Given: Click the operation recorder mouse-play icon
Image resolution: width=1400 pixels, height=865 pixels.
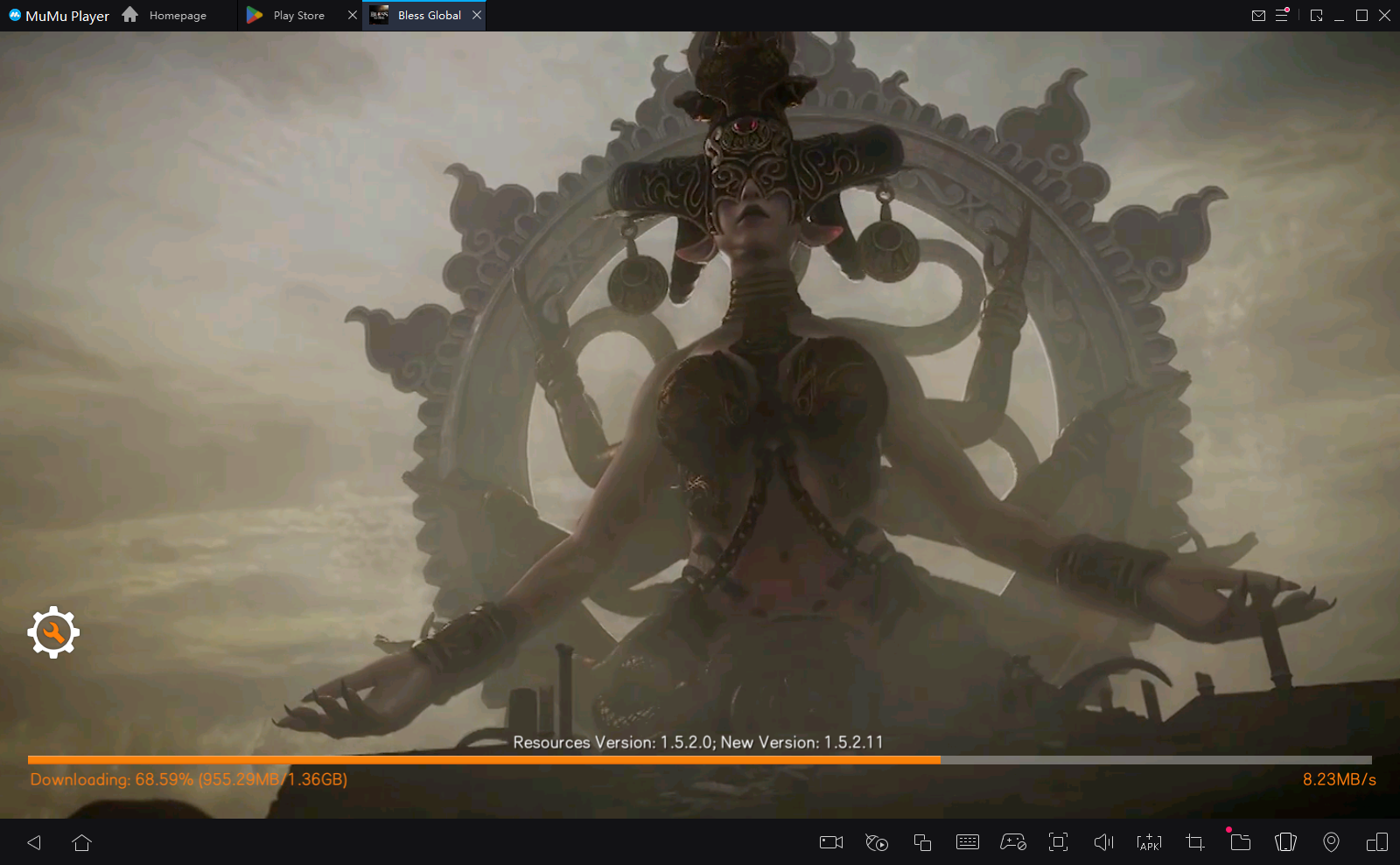Looking at the screenshot, I should point(876,842).
